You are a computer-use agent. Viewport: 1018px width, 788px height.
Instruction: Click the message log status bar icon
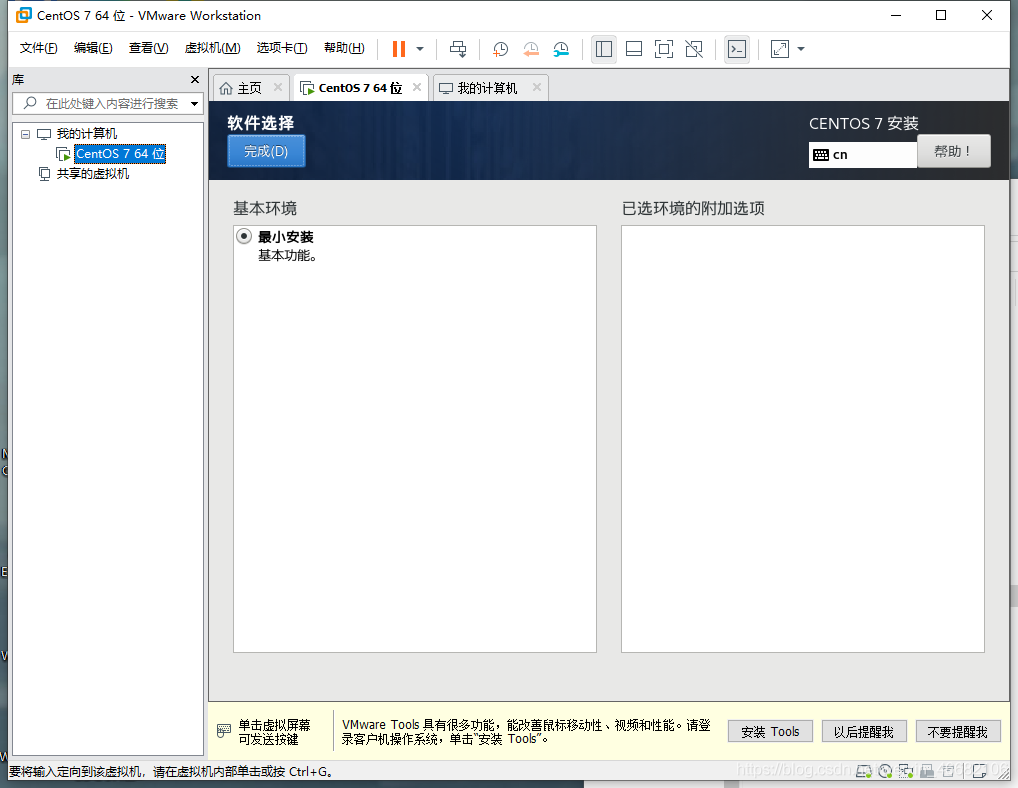click(x=980, y=771)
